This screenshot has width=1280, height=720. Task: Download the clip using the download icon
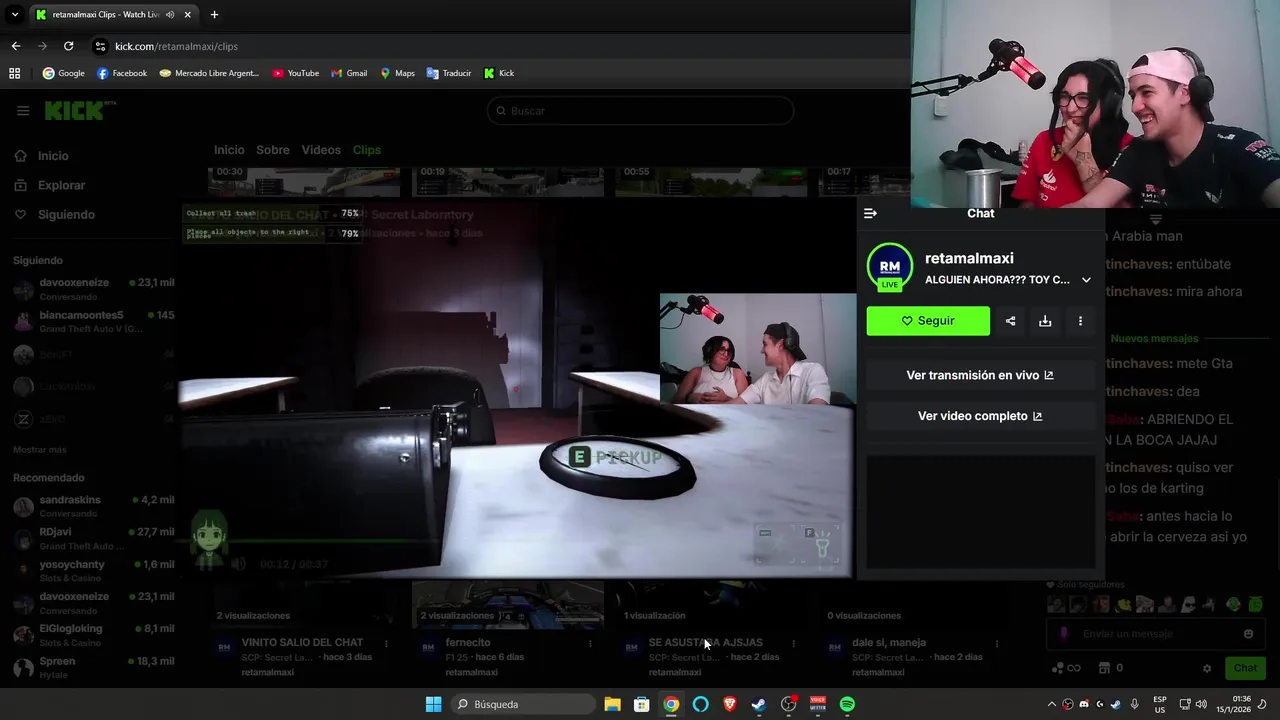pos(1045,321)
